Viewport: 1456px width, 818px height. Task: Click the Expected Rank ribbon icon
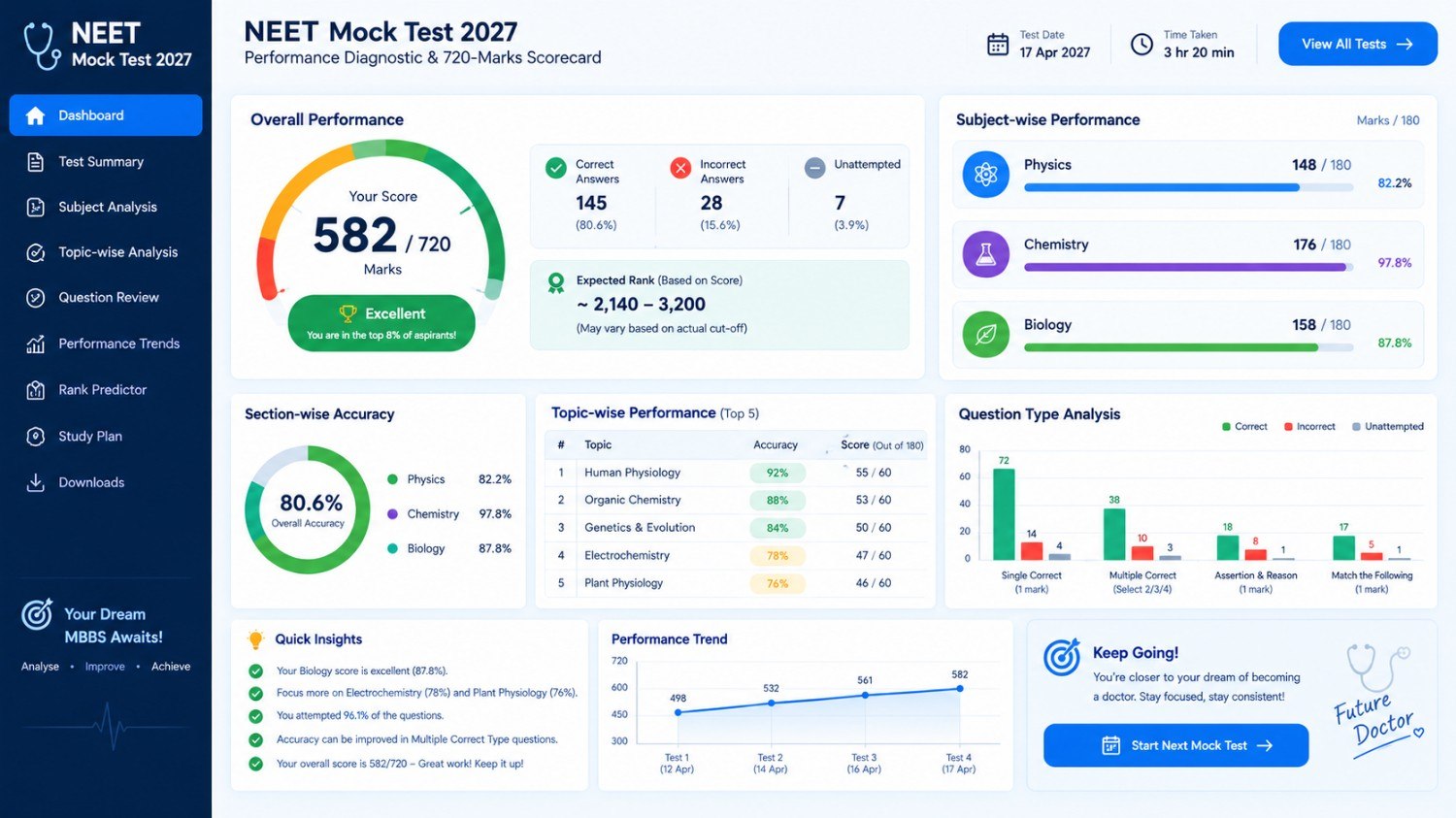click(x=556, y=282)
